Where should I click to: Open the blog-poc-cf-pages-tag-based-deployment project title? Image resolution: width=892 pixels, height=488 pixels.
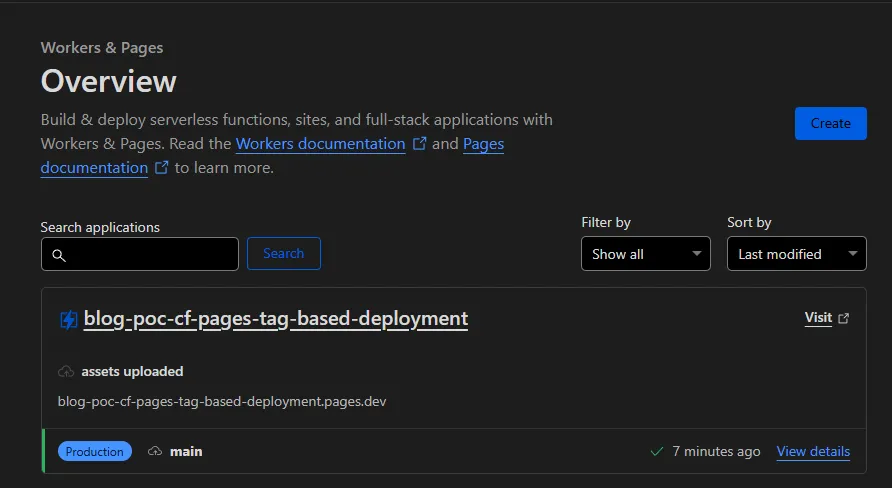[x=275, y=319]
